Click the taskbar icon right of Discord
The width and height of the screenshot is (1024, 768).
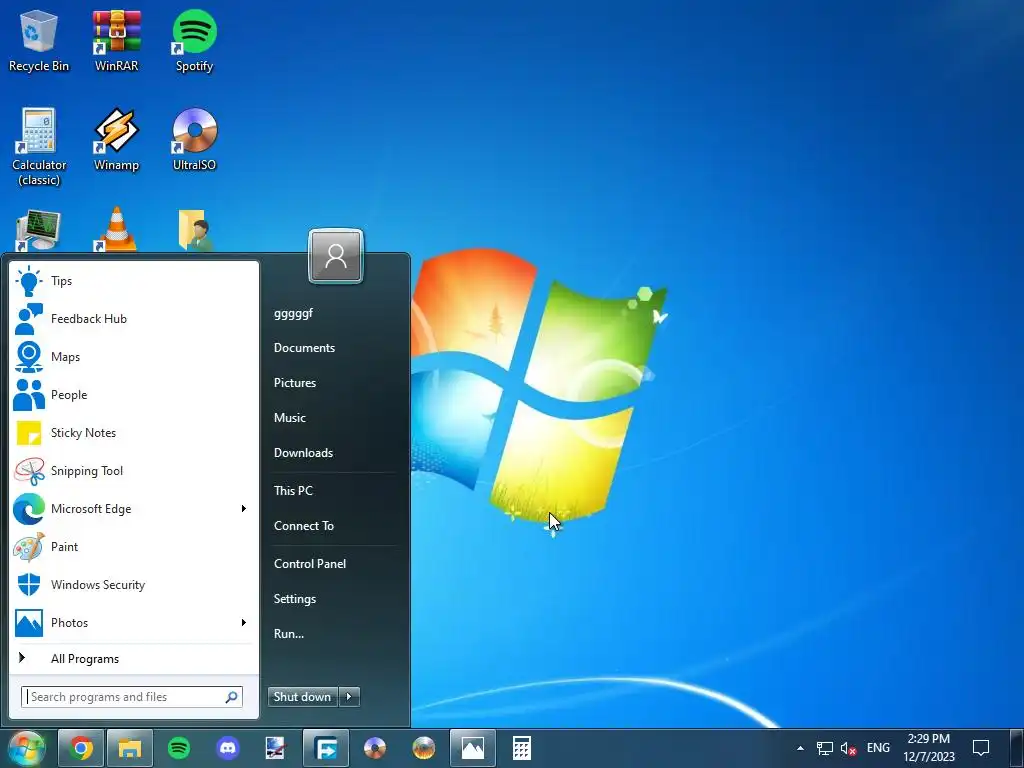pos(275,748)
